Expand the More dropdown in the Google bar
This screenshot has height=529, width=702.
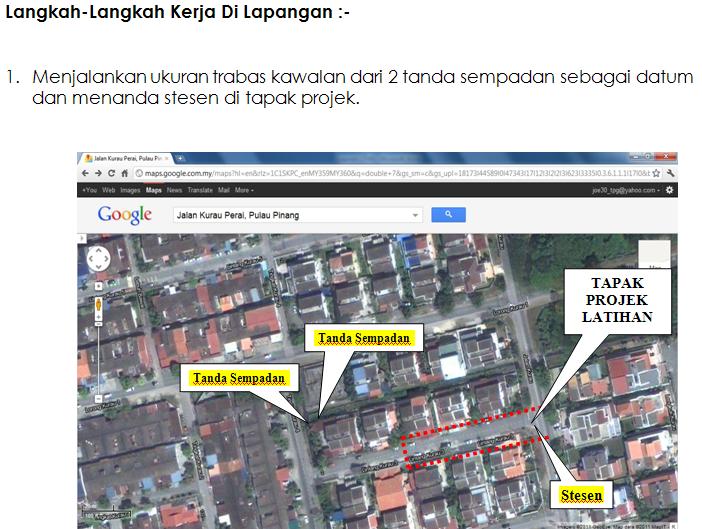click(244, 190)
